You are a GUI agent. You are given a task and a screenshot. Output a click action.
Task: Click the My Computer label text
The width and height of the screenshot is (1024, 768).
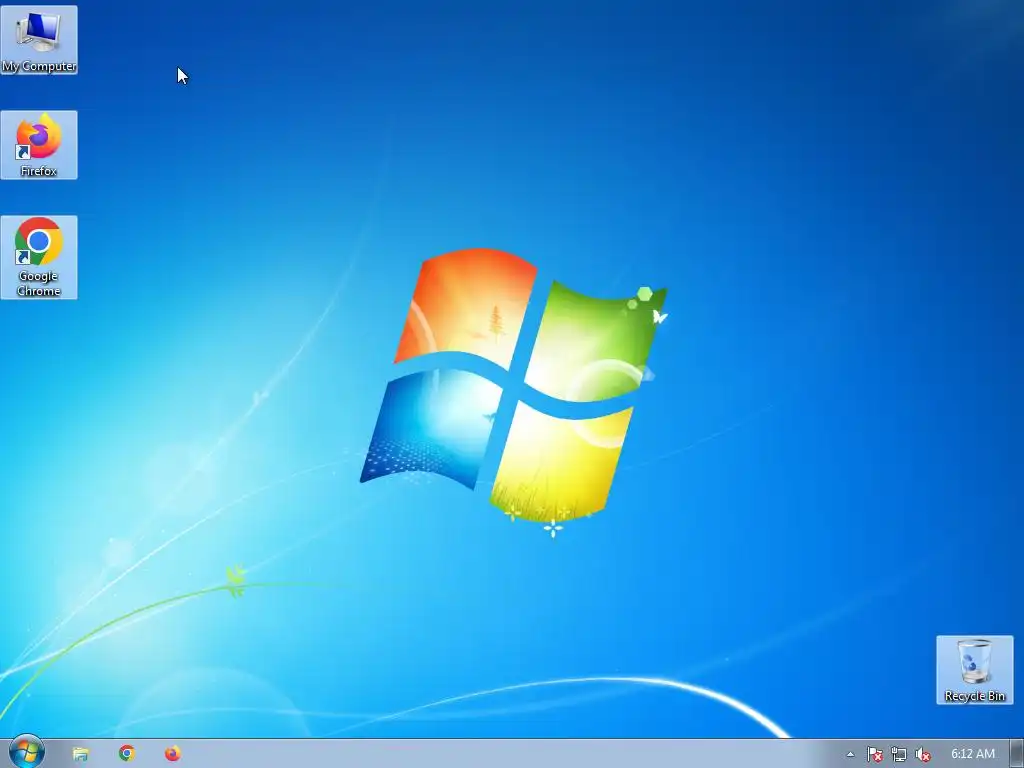pyautogui.click(x=39, y=66)
